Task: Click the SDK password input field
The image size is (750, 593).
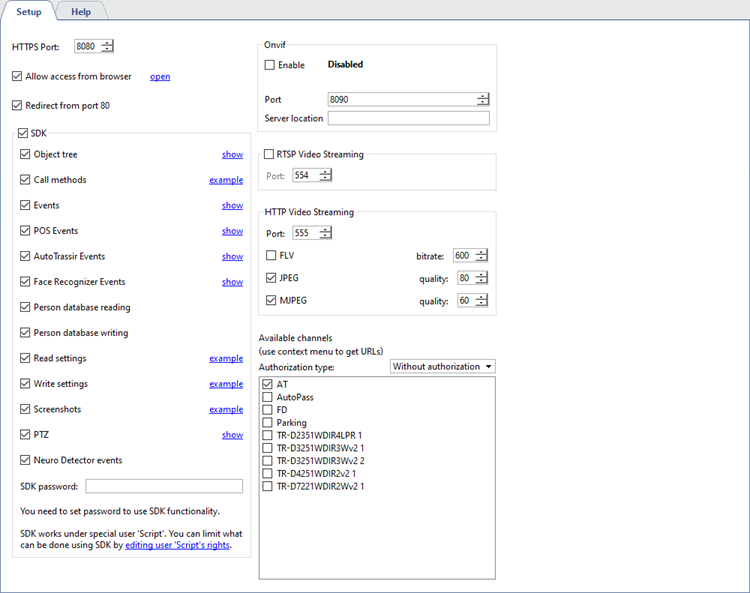Action: tap(164, 487)
